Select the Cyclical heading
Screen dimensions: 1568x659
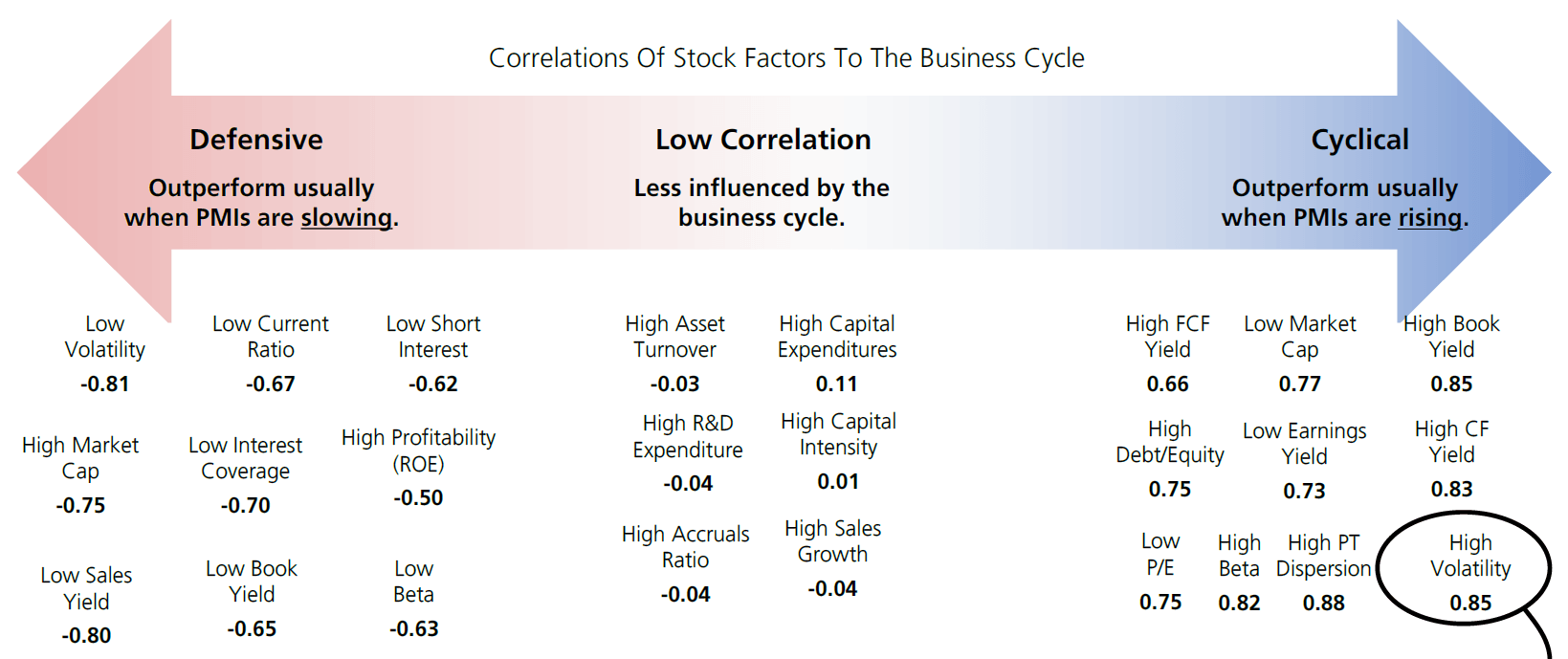[1359, 140]
